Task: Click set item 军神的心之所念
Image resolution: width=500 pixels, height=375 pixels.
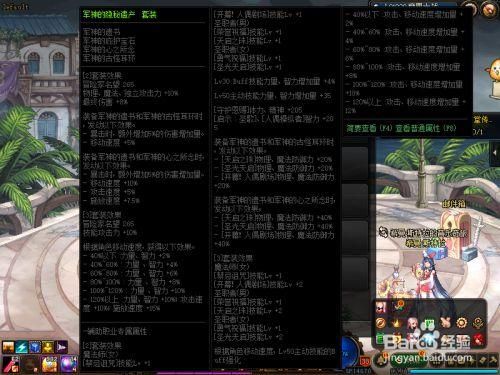Action: tap(109, 50)
